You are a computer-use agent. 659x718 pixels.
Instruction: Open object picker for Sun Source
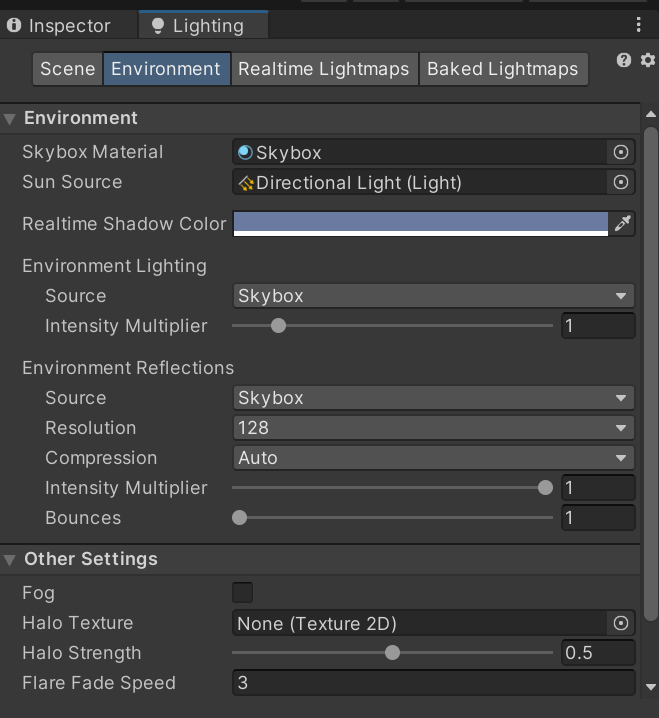point(621,182)
